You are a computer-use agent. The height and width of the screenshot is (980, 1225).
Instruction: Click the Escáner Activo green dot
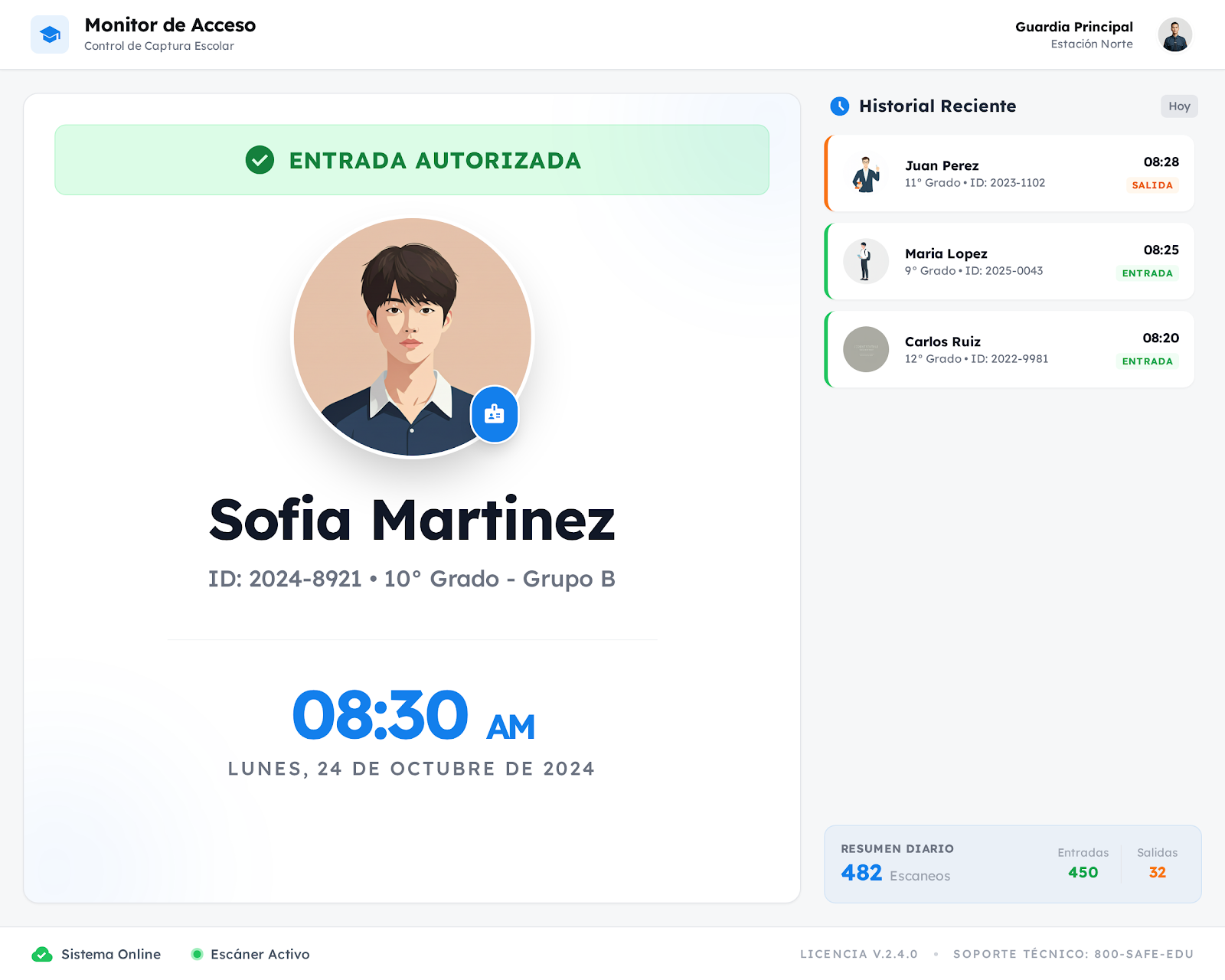[197, 954]
